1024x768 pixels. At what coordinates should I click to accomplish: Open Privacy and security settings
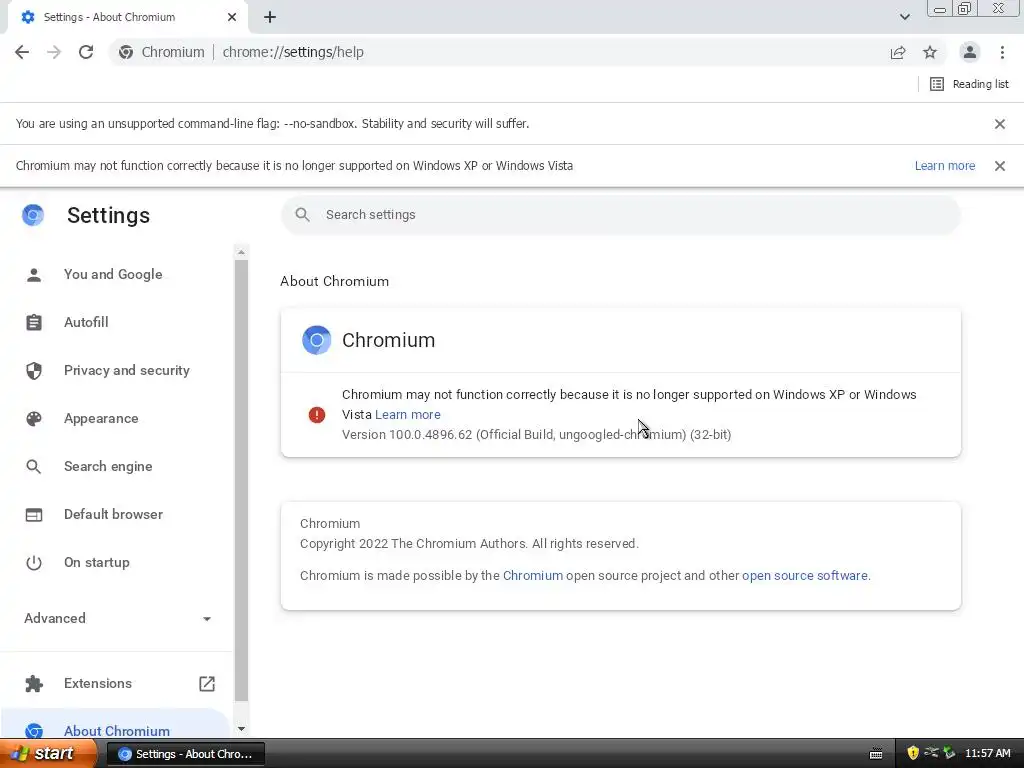[x=127, y=370]
